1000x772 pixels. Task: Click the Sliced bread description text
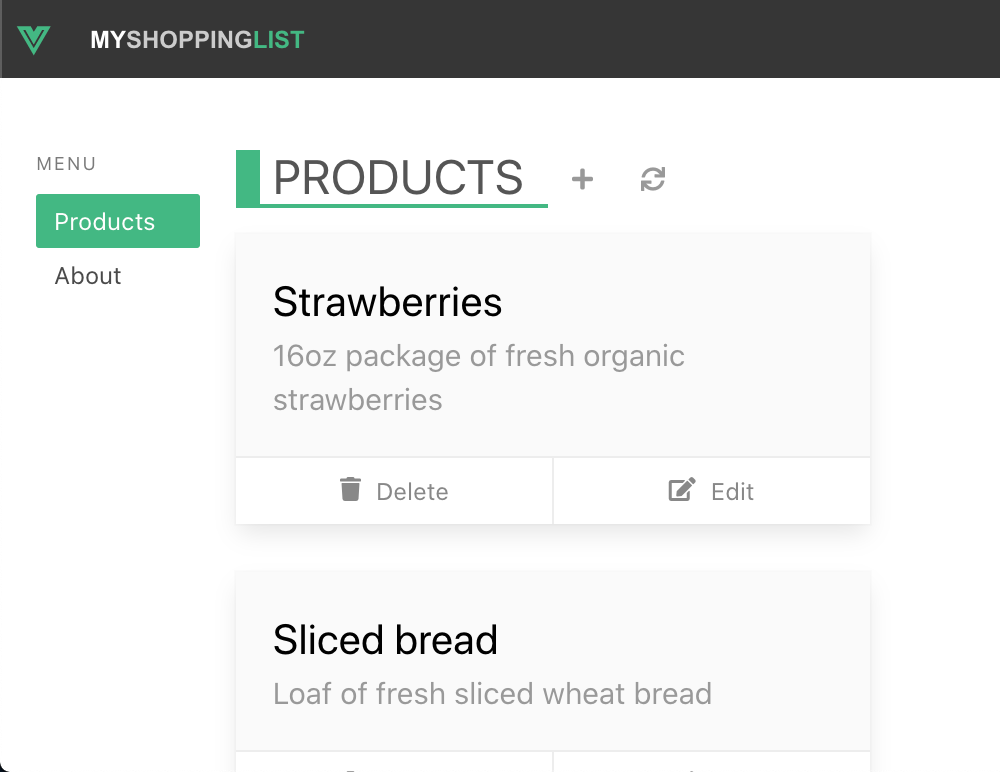(x=492, y=693)
